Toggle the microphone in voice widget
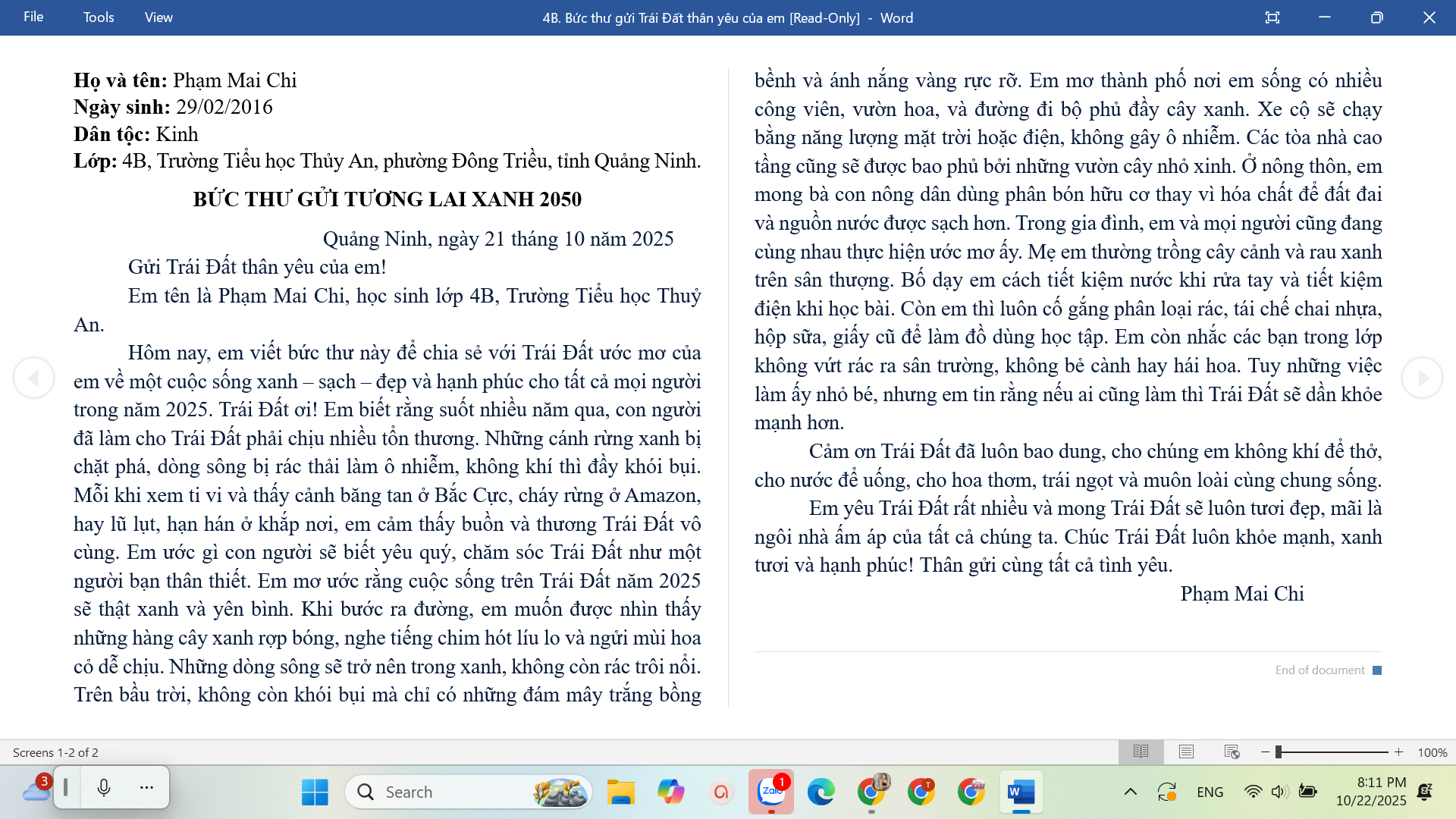 pos(104,788)
